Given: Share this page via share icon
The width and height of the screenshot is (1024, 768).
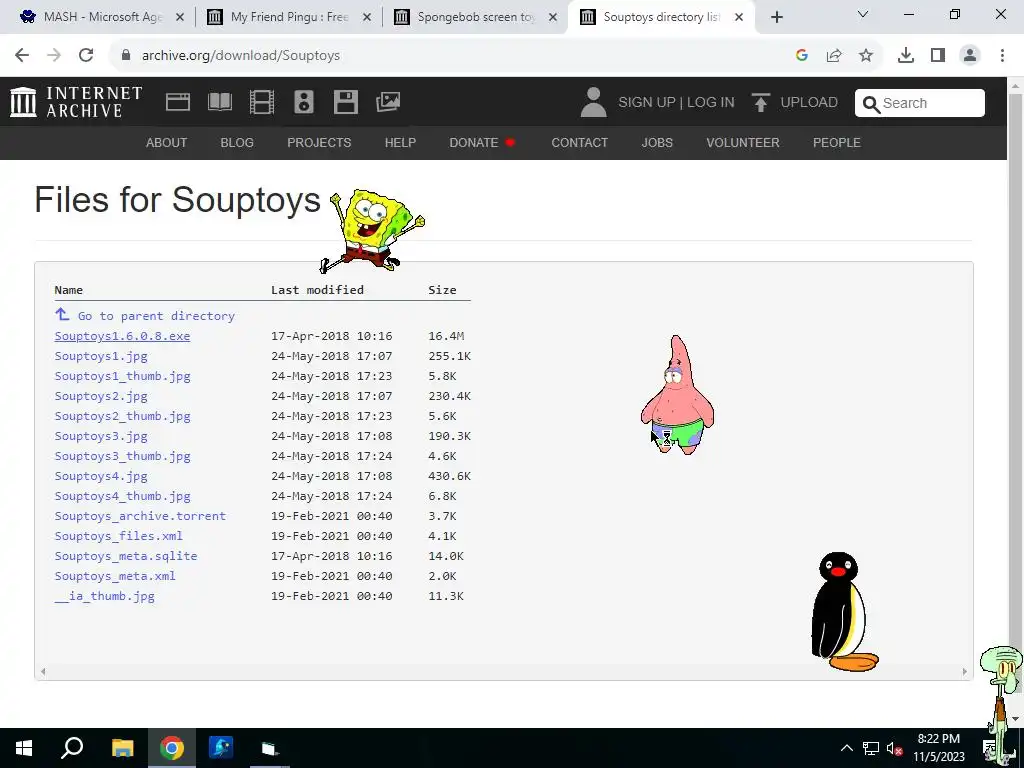Looking at the screenshot, I should (834, 56).
